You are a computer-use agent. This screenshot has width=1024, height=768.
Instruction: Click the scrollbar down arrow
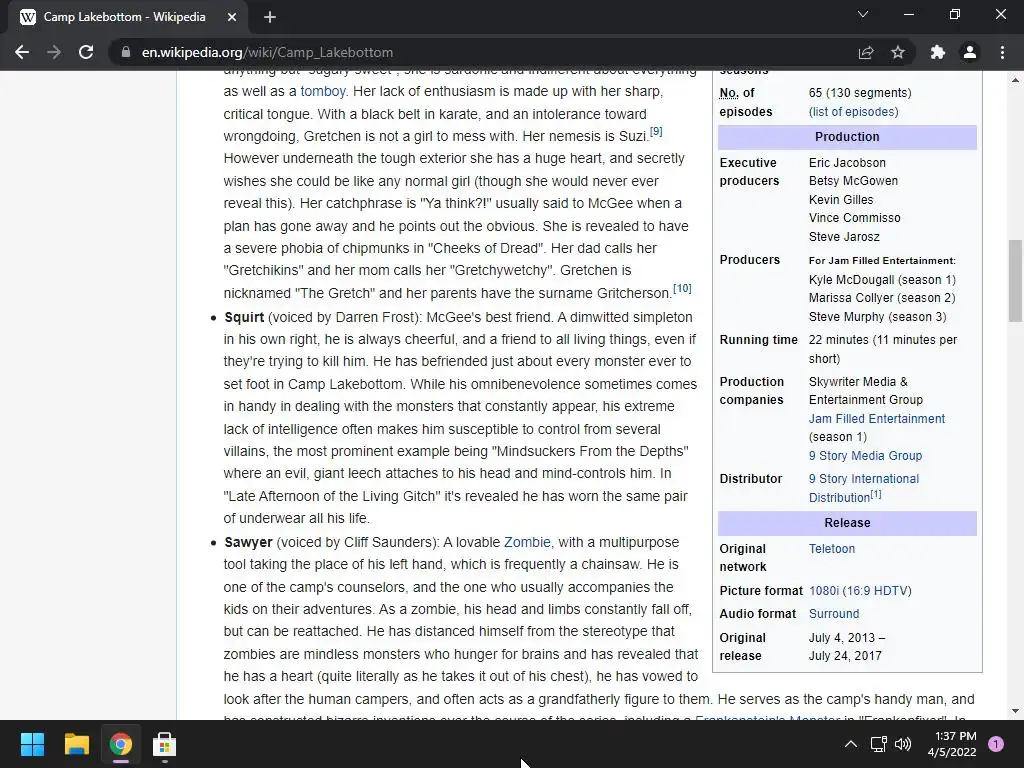click(x=1015, y=711)
